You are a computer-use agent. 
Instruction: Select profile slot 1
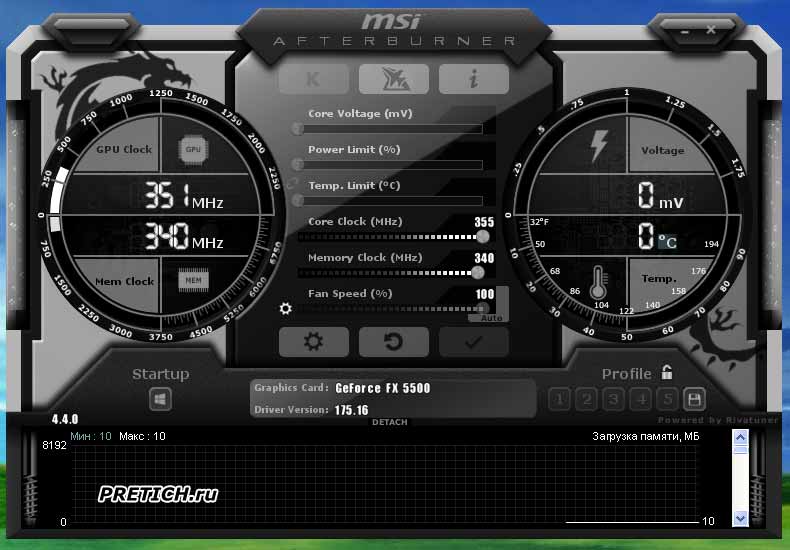pos(559,400)
